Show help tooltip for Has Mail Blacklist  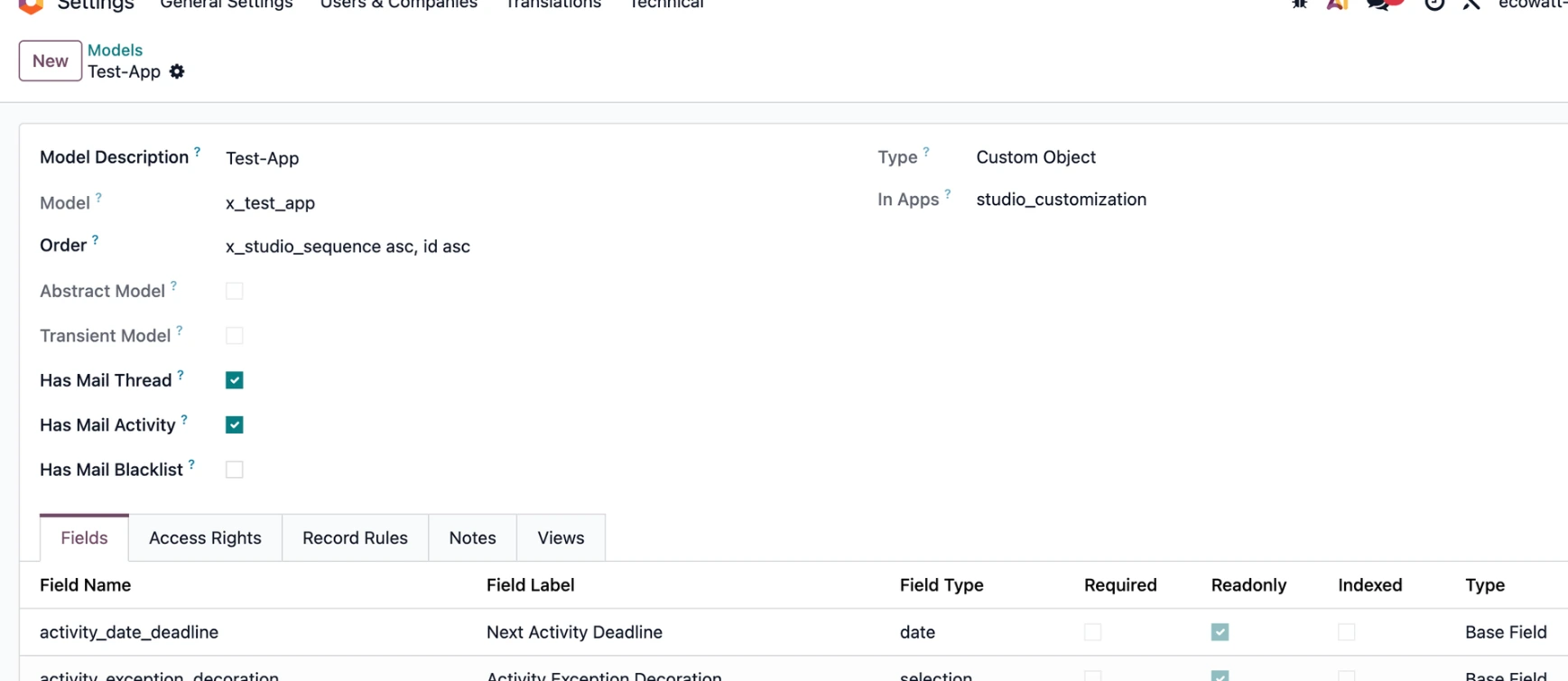(191, 464)
